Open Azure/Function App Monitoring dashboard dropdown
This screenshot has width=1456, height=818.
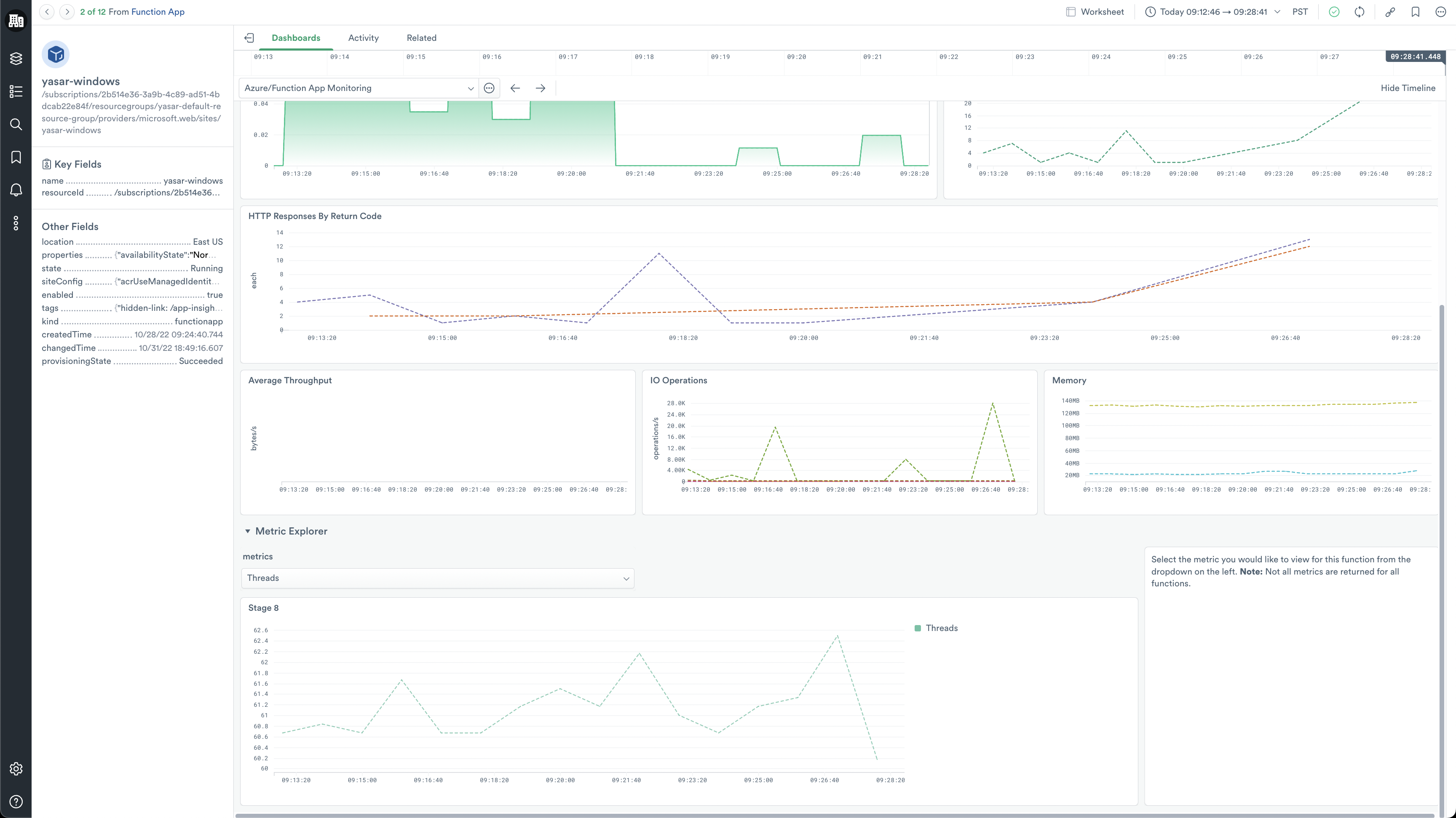(359, 88)
